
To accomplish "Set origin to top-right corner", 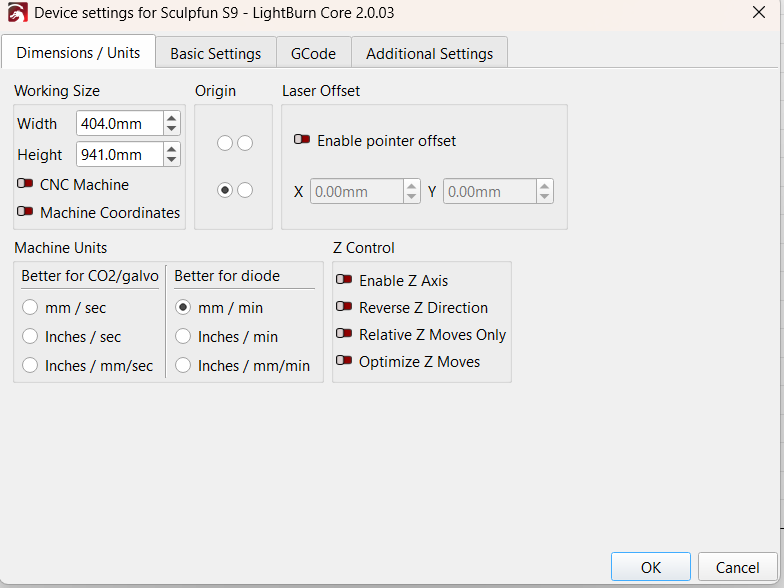I will coord(245,143).
